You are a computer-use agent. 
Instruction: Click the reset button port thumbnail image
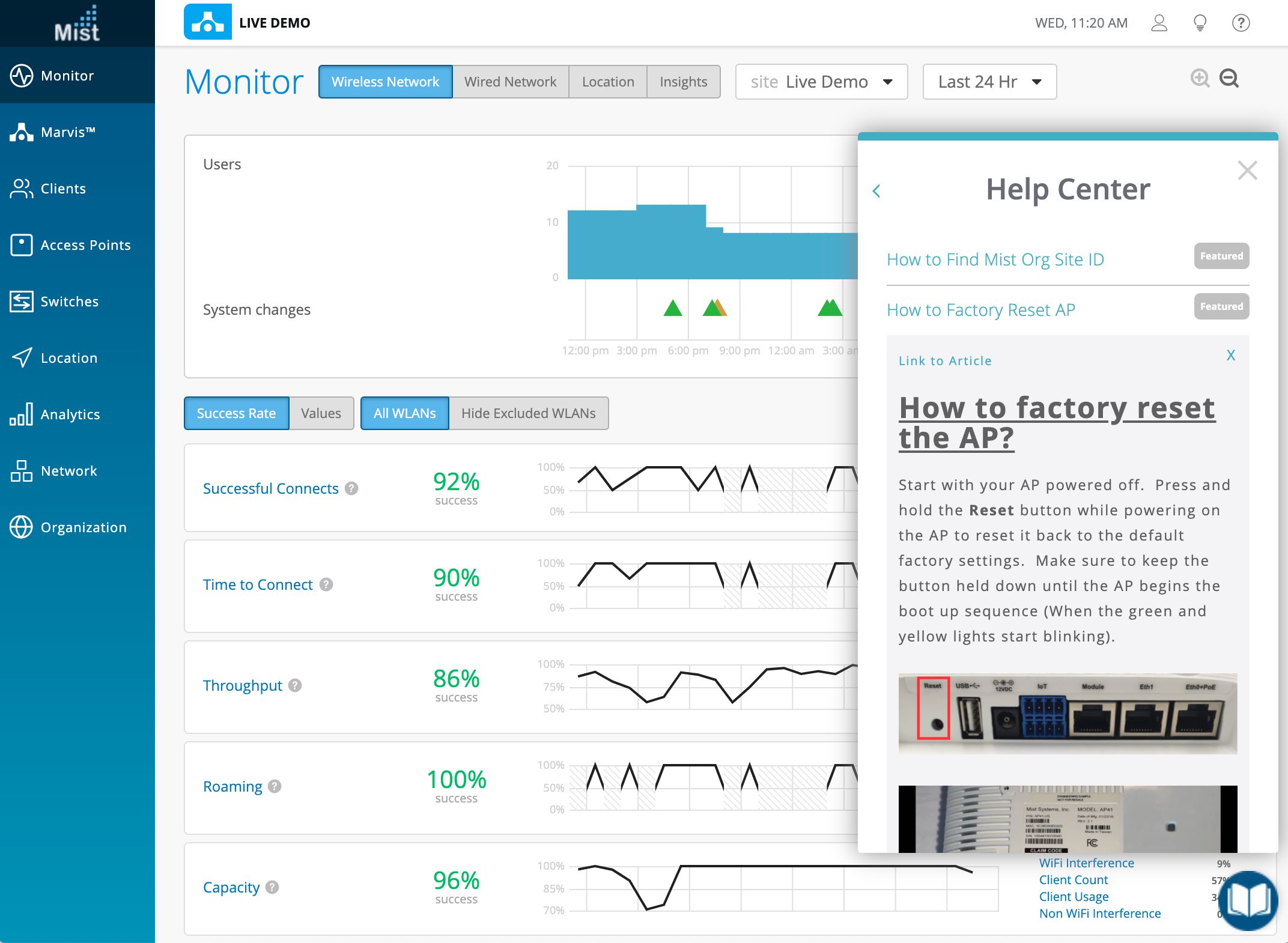[x=1067, y=713]
